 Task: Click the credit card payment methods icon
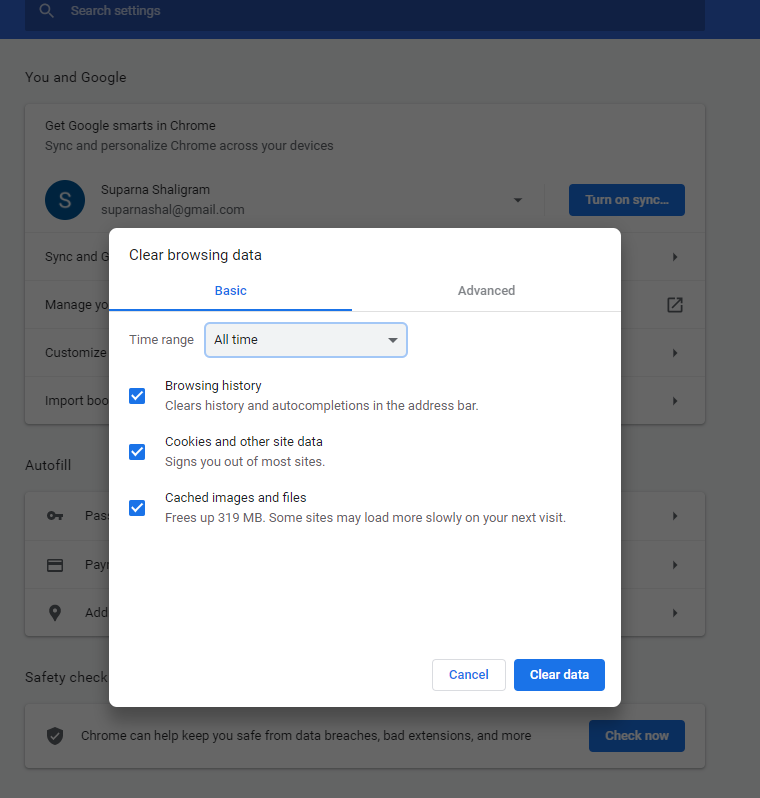coord(55,565)
